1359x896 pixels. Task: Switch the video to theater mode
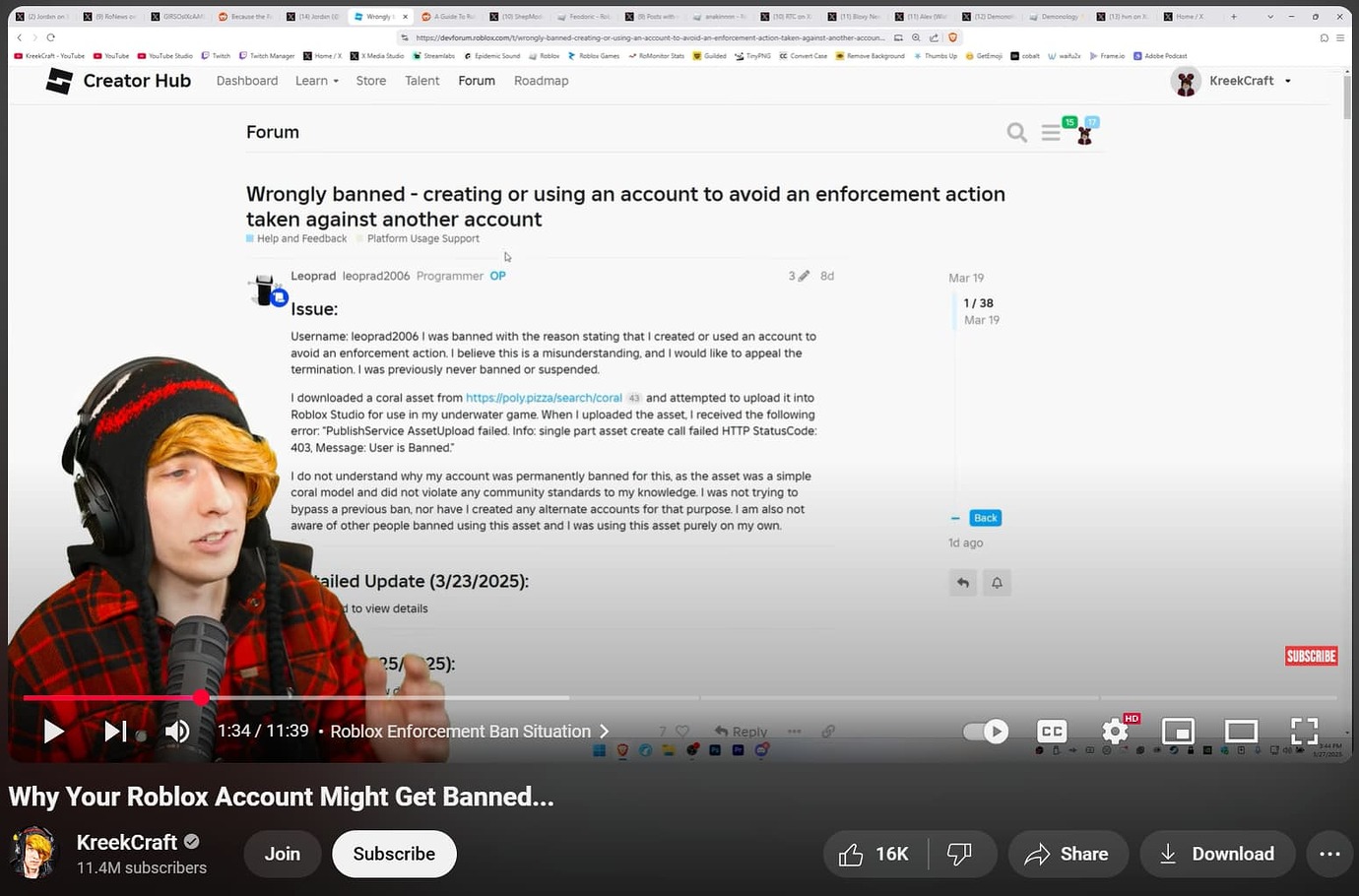[1241, 731]
